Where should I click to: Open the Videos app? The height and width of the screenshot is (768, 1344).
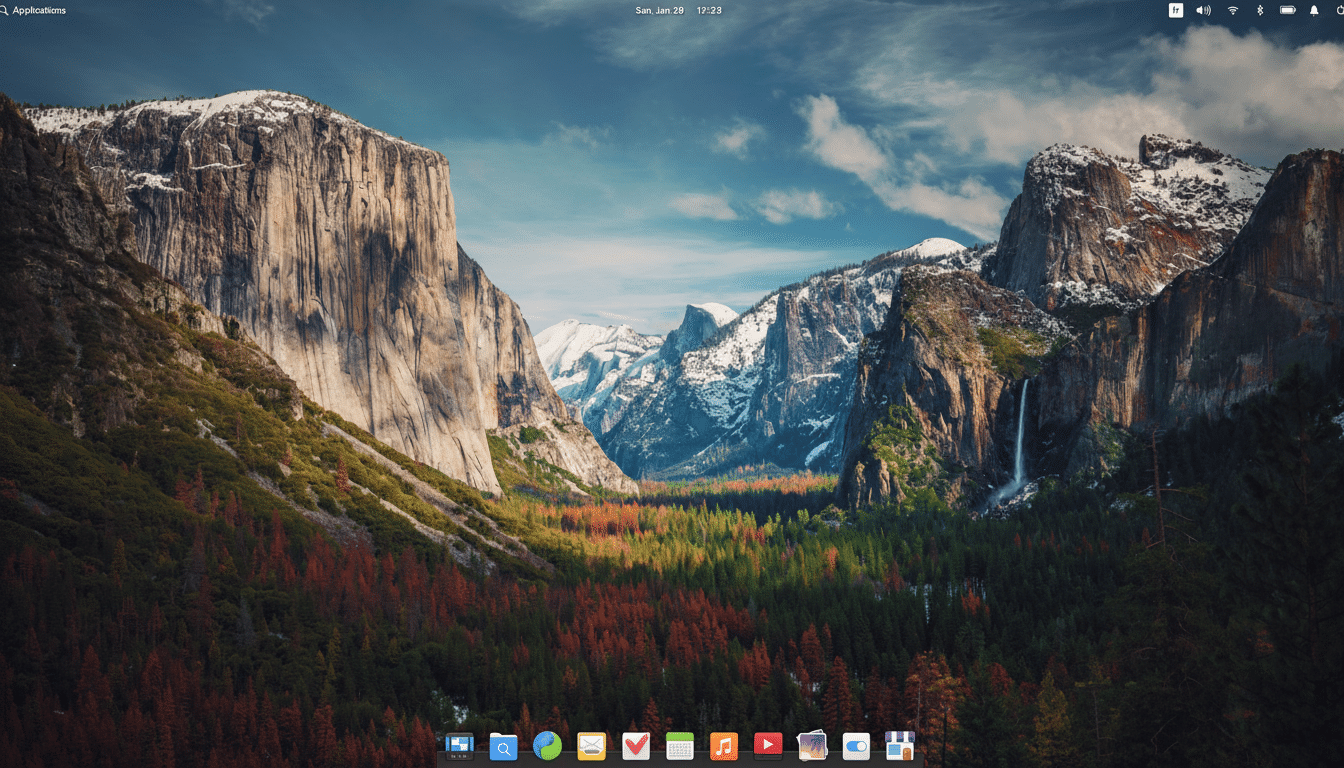pos(767,745)
